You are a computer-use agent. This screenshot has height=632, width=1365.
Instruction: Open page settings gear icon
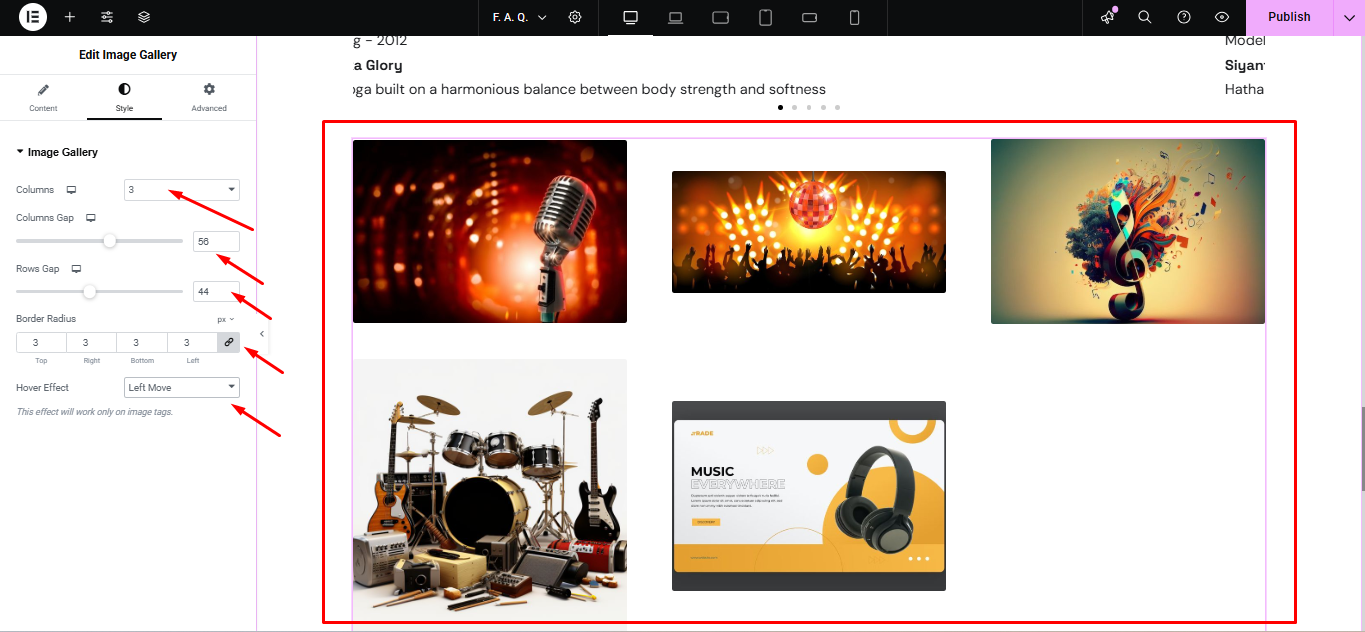[x=575, y=17]
